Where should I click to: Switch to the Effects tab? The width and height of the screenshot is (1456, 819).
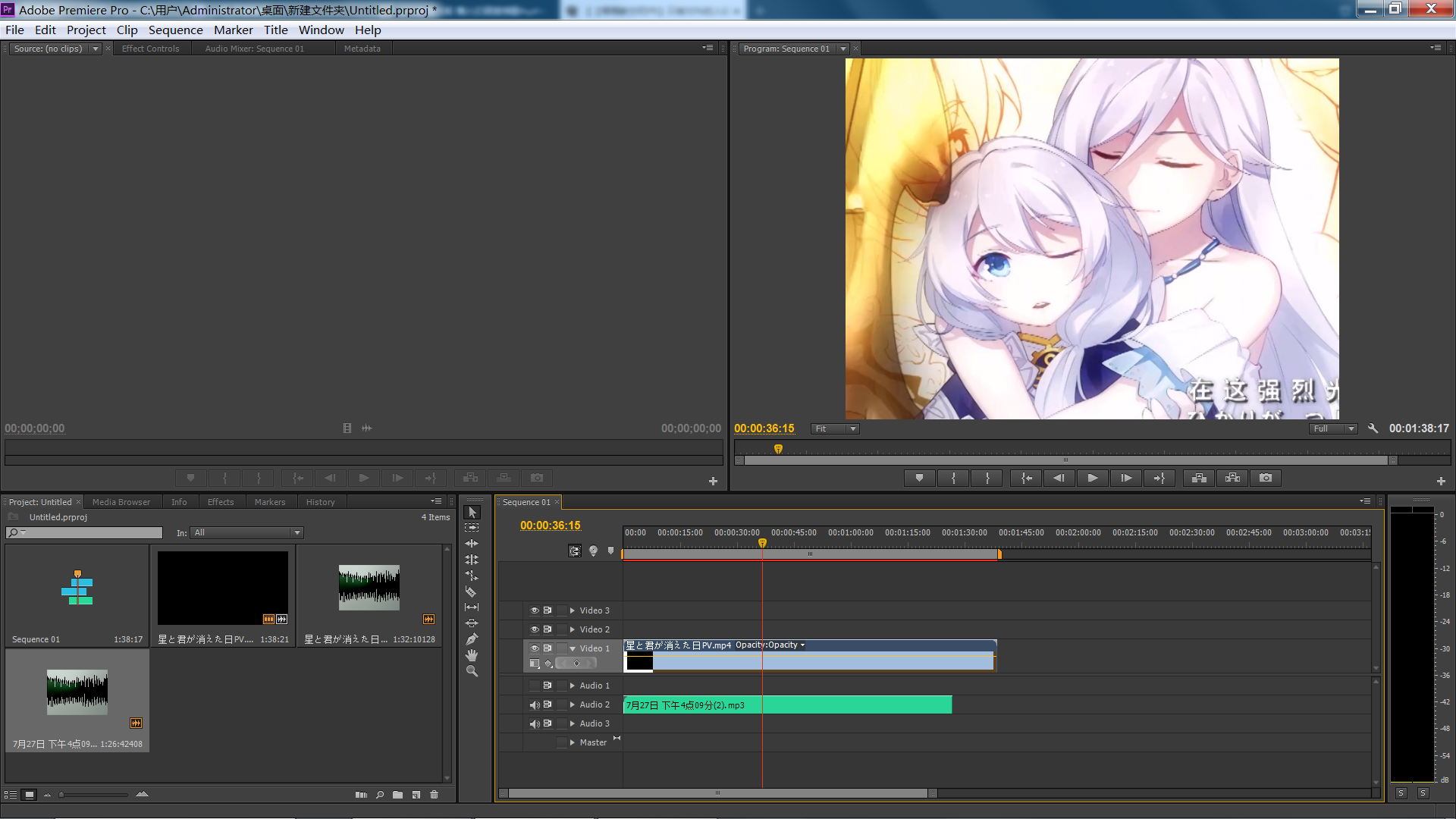tap(221, 502)
